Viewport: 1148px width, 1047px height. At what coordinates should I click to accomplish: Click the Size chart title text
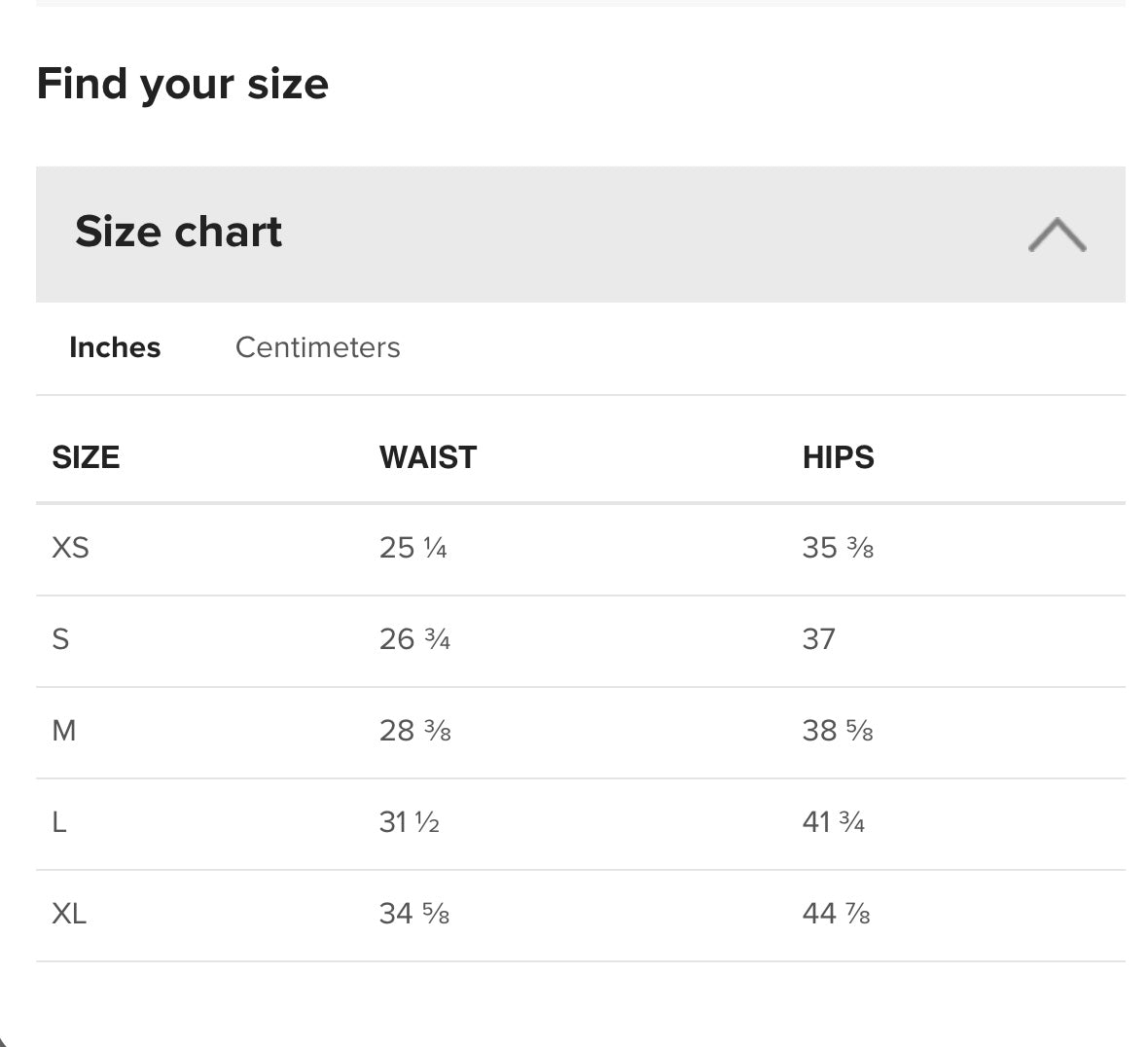(178, 233)
